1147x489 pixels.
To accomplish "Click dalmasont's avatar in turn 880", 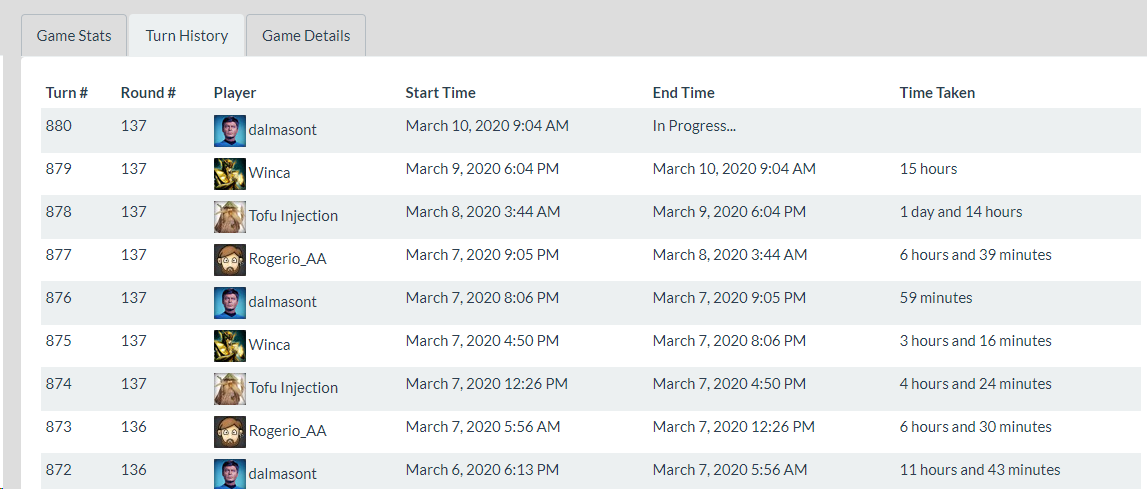I will tap(230, 130).
